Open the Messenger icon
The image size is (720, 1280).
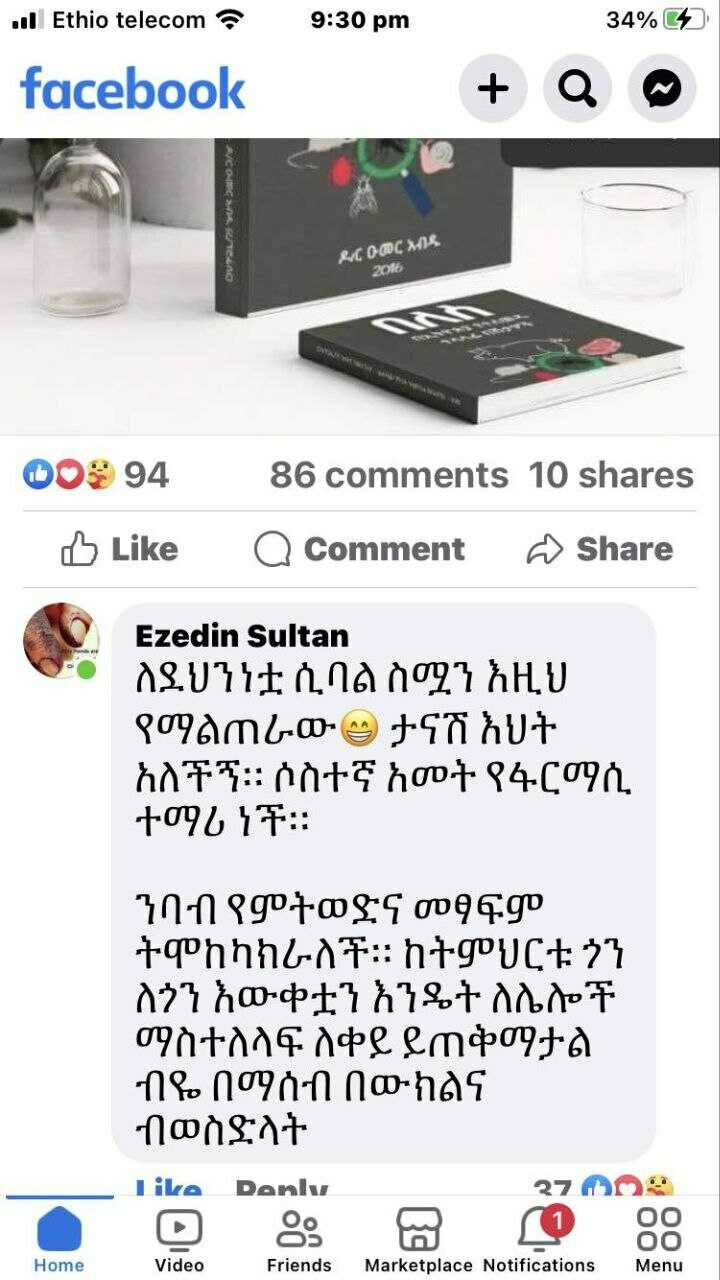tap(662, 89)
